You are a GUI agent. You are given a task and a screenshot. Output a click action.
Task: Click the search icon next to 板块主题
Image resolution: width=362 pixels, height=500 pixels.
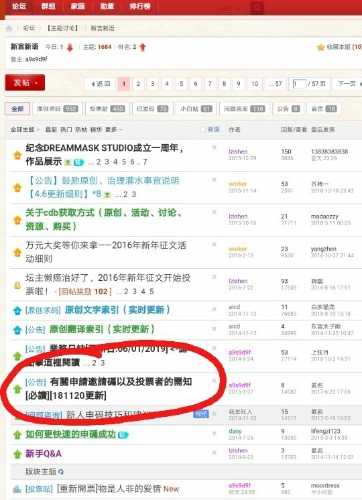[x=60, y=472]
